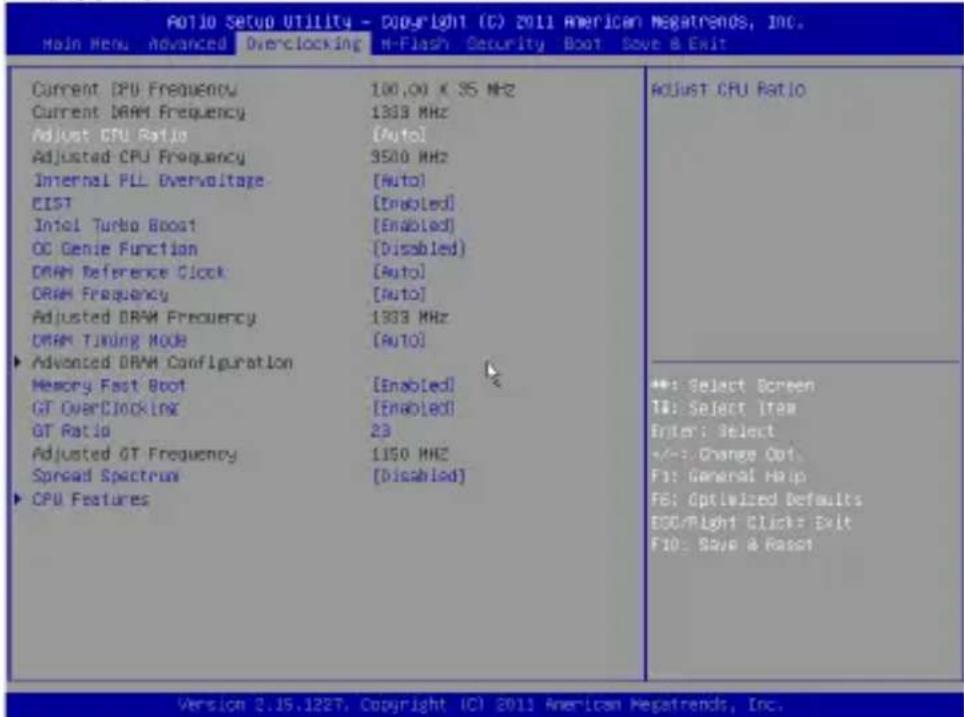Click the 100.00 X 35 MHz value
The width and height of the screenshot is (964, 717).
click(443, 90)
